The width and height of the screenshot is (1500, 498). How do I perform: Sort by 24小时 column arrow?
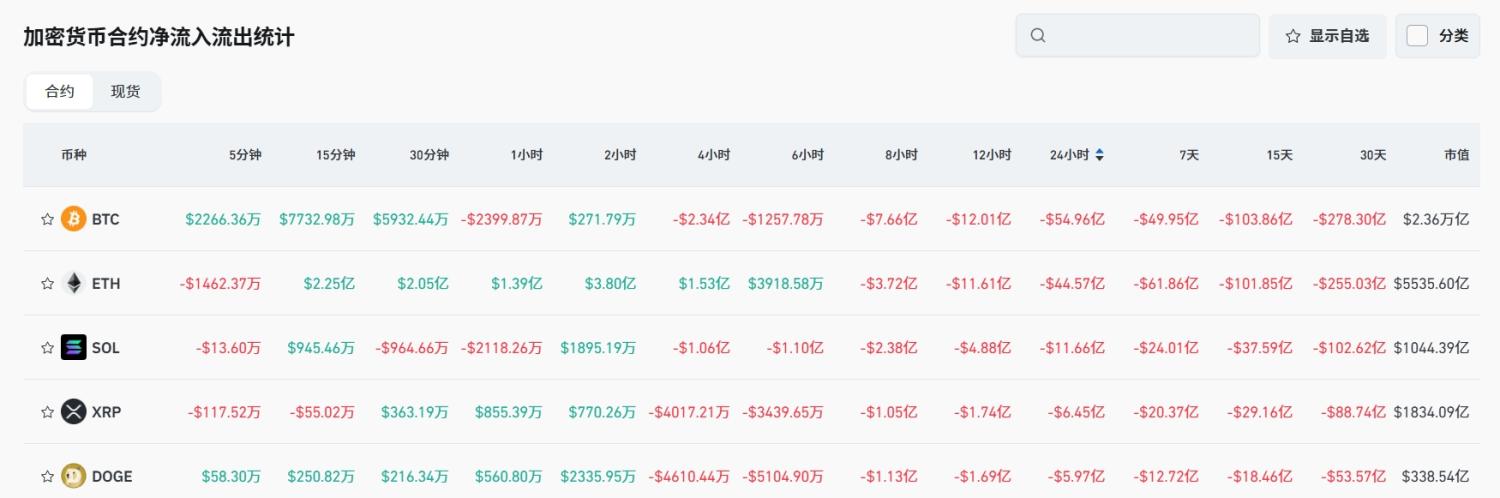(1100, 155)
